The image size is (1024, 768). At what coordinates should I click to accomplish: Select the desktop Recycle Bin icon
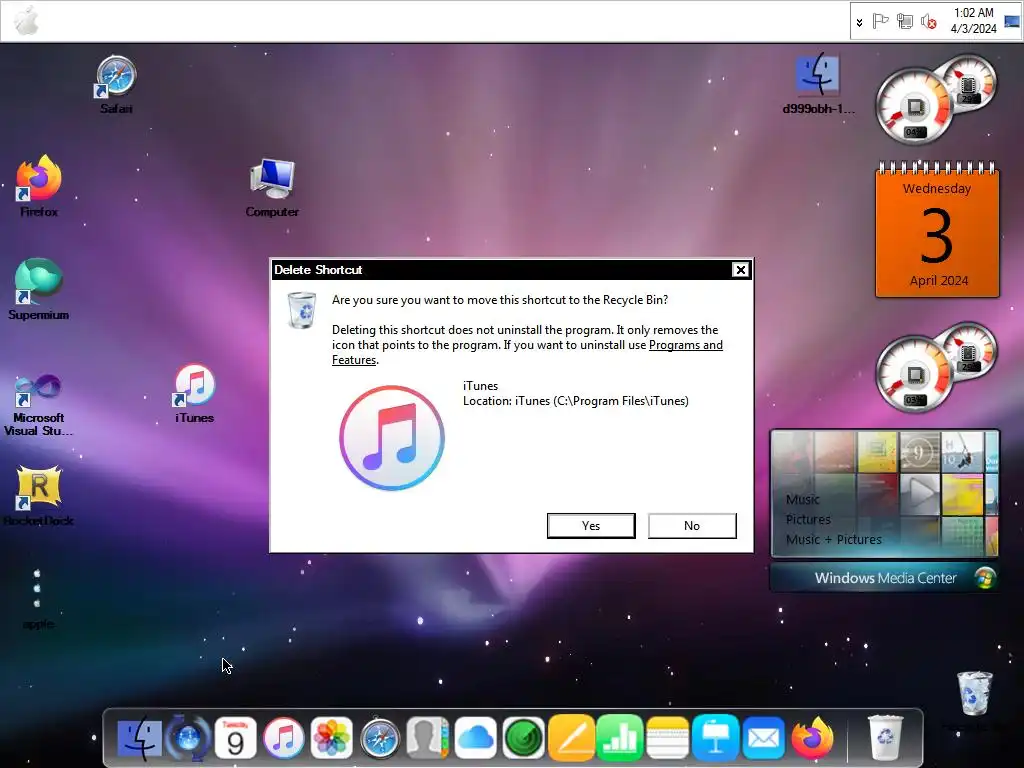coord(974,696)
